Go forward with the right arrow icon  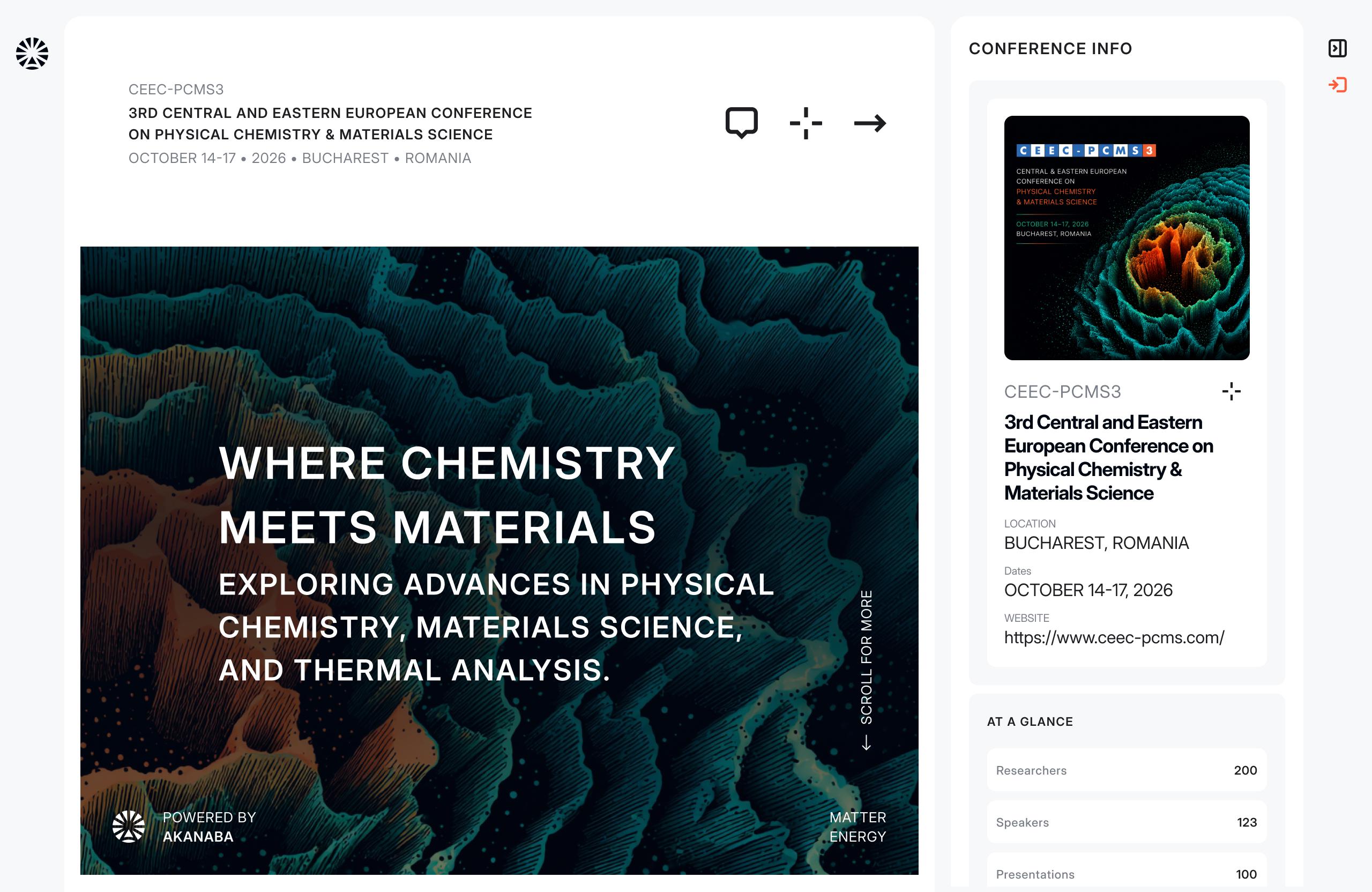[x=870, y=123]
